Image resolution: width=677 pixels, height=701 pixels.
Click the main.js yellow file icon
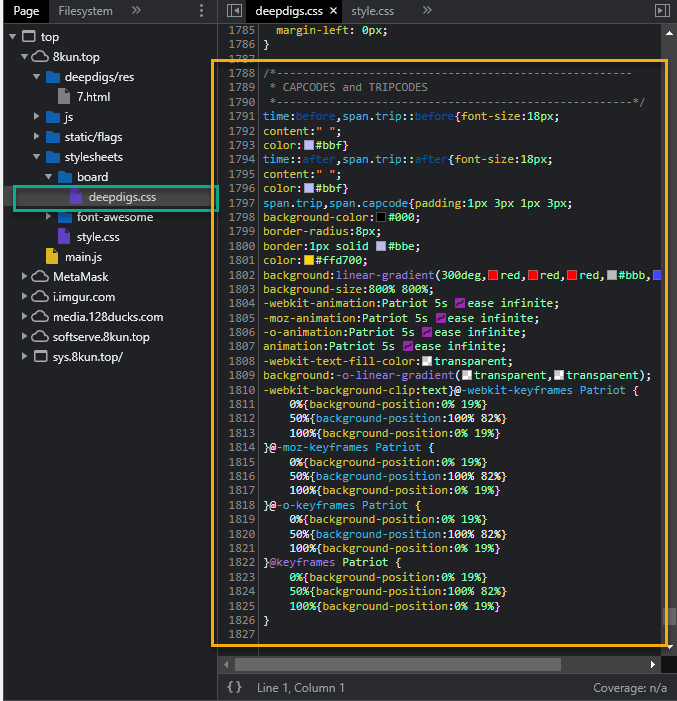tap(52, 257)
